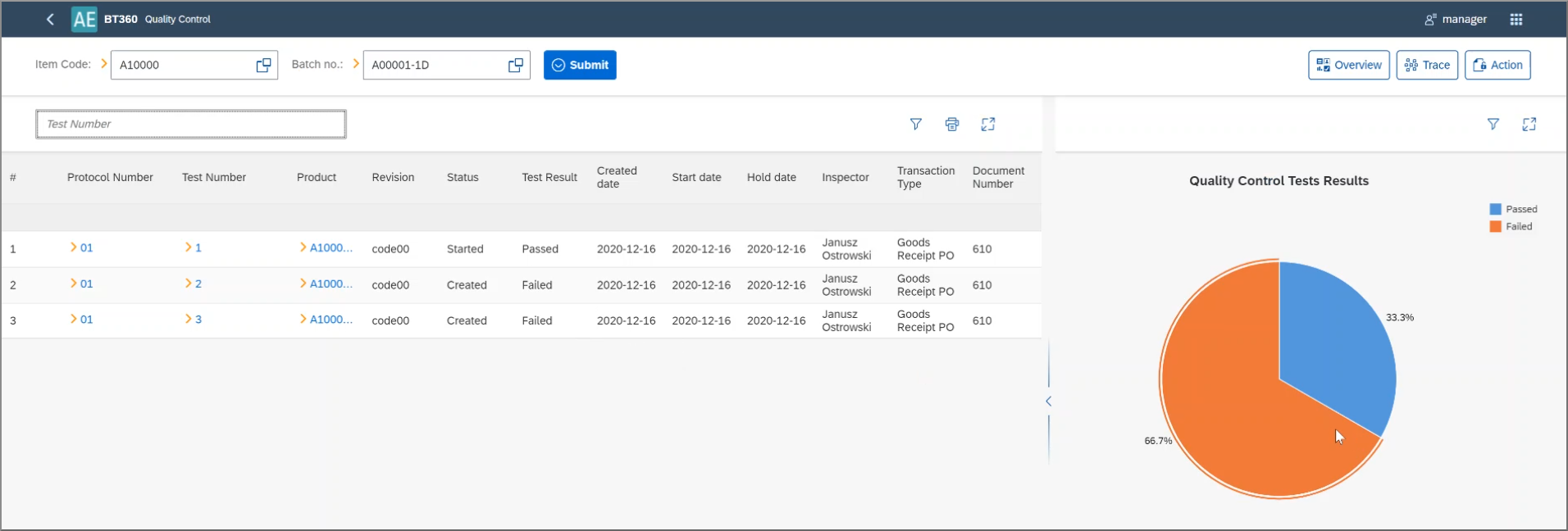Open the table filter icon
This screenshot has height=531, width=1568.
click(916, 124)
